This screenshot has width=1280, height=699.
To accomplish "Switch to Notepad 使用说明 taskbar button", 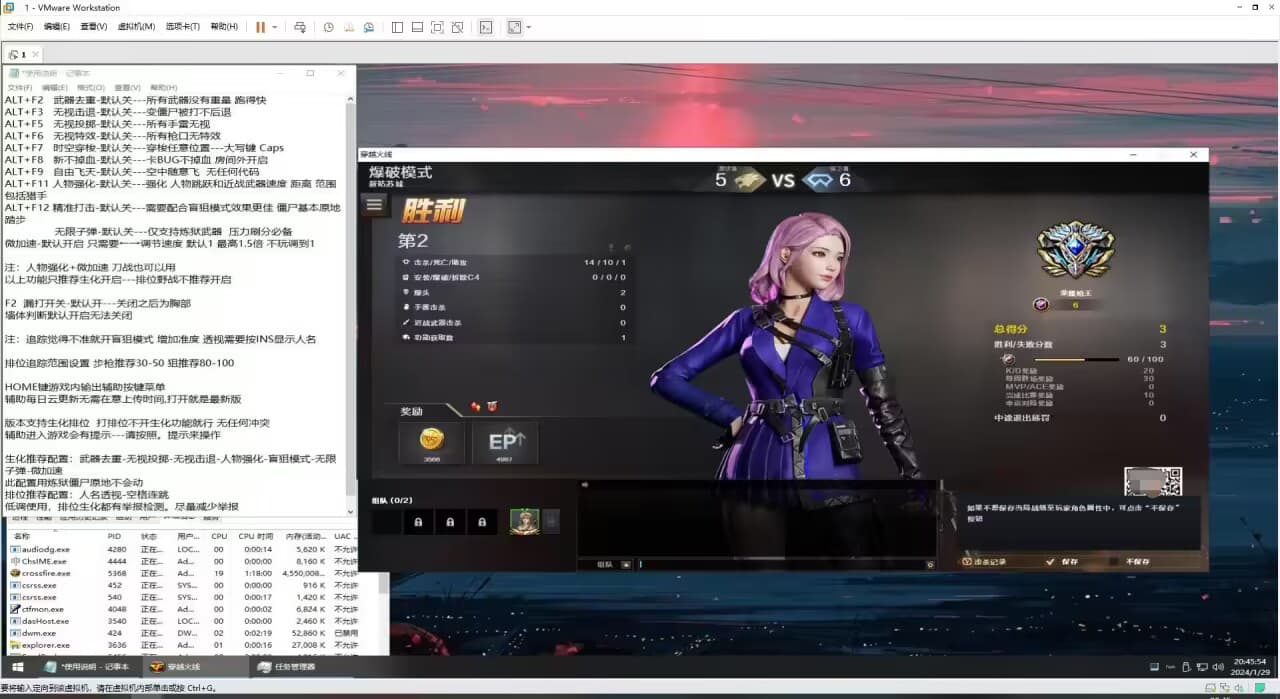I will (88, 667).
